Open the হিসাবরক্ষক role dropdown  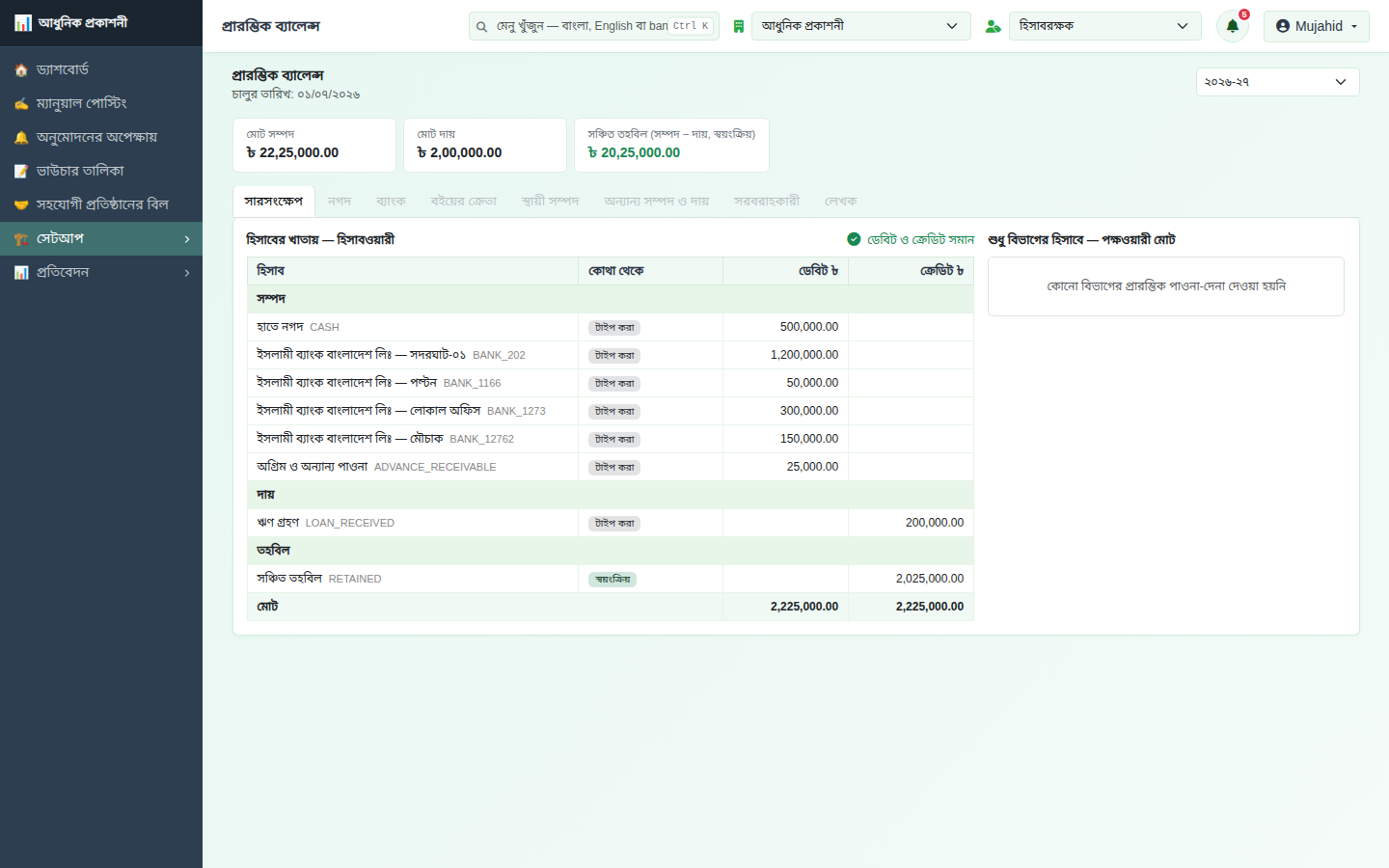click(x=1105, y=26)
